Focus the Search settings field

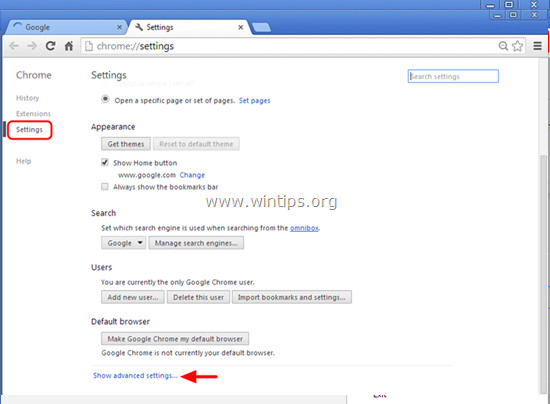pos(453,76)
